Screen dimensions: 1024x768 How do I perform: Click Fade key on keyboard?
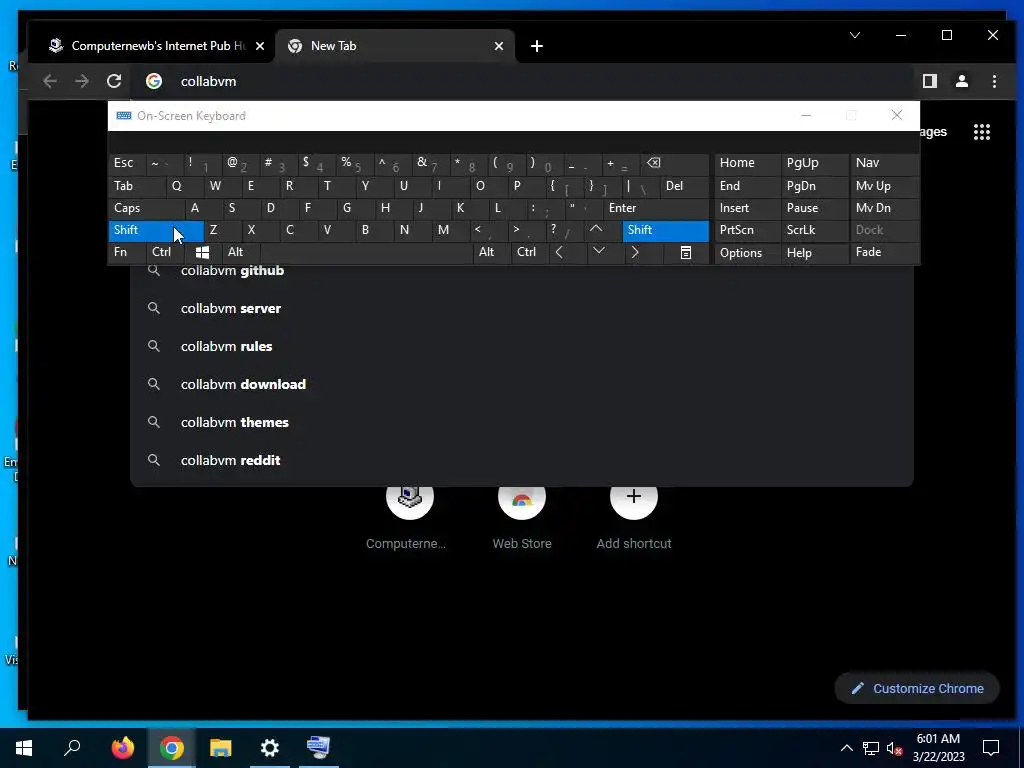[884, 252]
